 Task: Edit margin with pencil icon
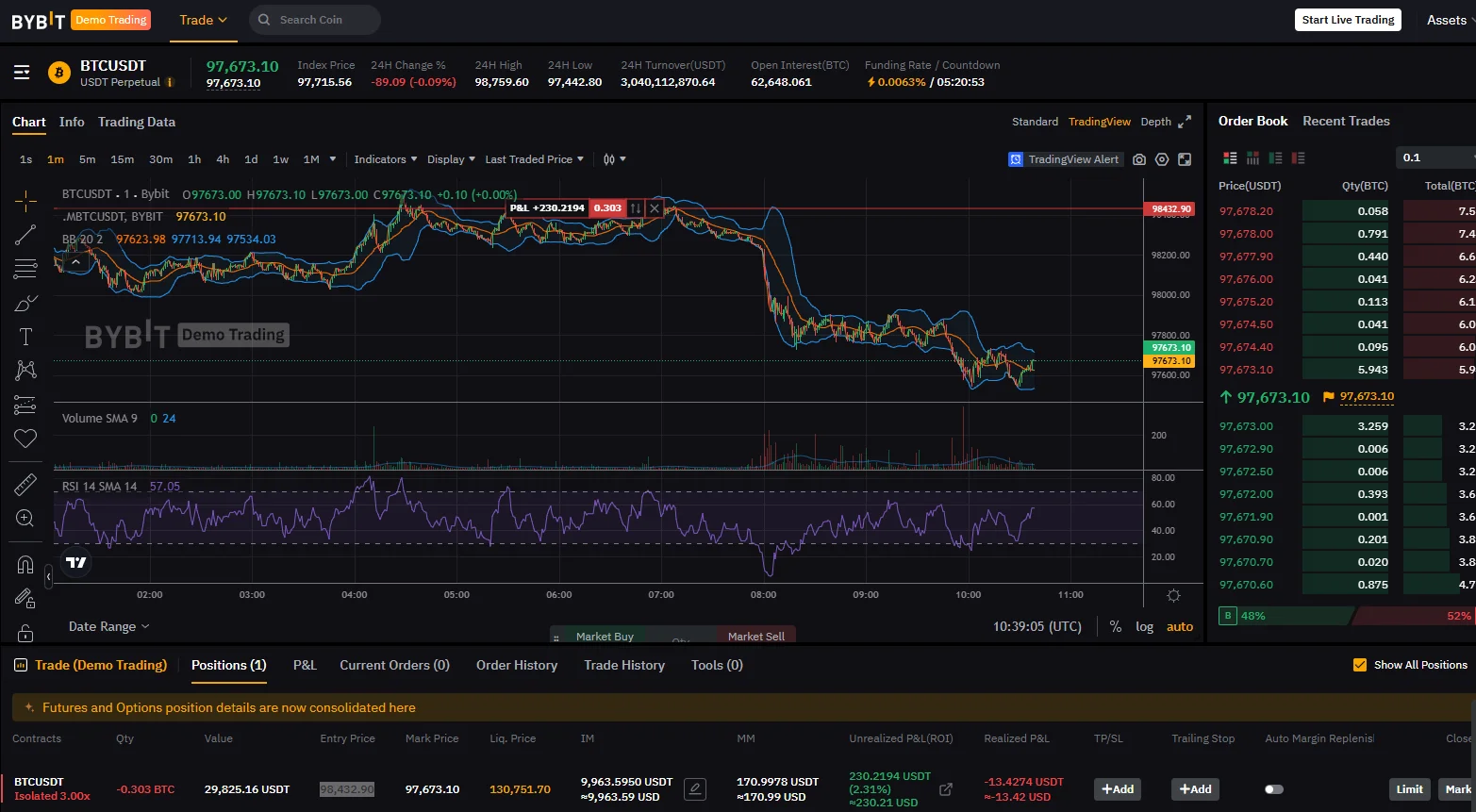[x=695, y=789]
